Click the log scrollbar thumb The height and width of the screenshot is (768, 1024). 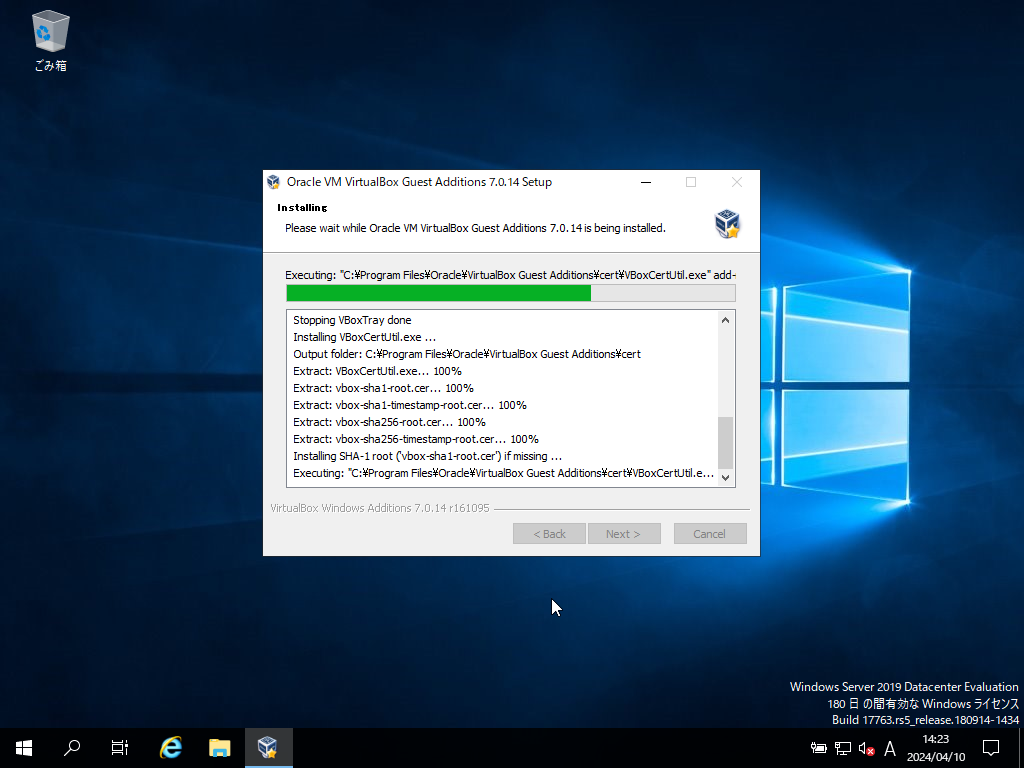point(725,442)
